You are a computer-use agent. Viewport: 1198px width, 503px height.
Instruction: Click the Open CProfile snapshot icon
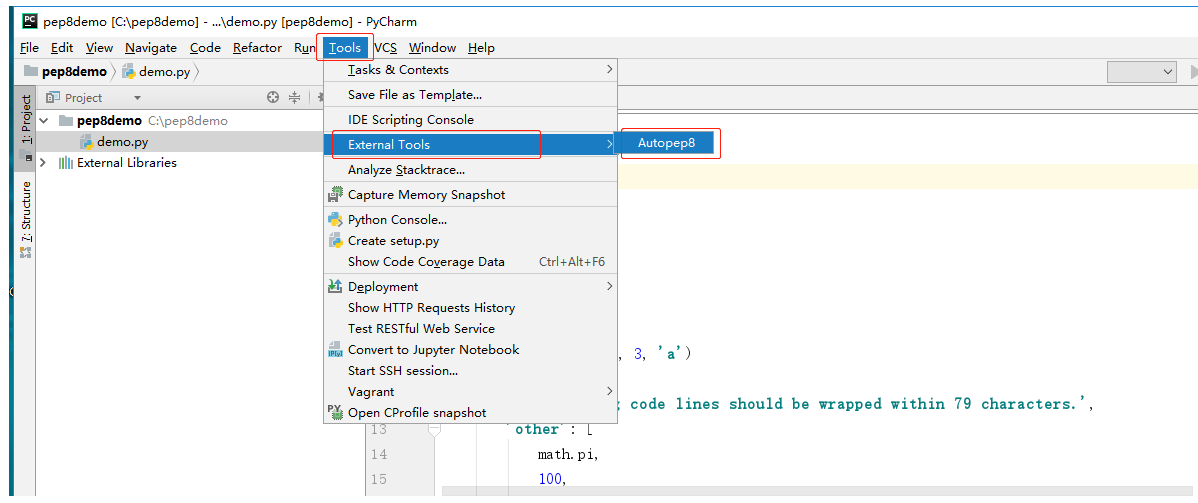click(335, 412)
